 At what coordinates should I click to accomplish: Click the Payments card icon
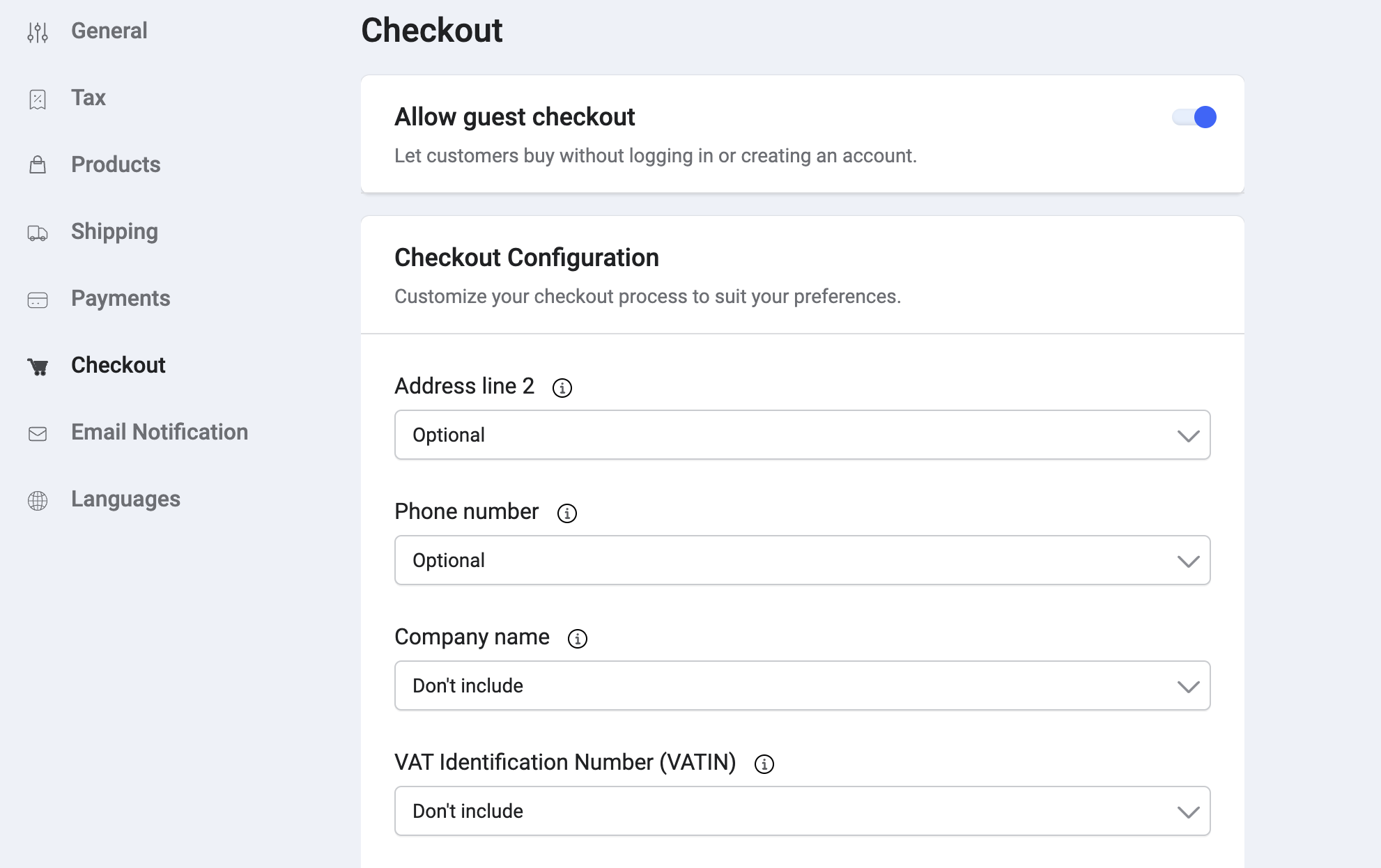pos(38,300)
